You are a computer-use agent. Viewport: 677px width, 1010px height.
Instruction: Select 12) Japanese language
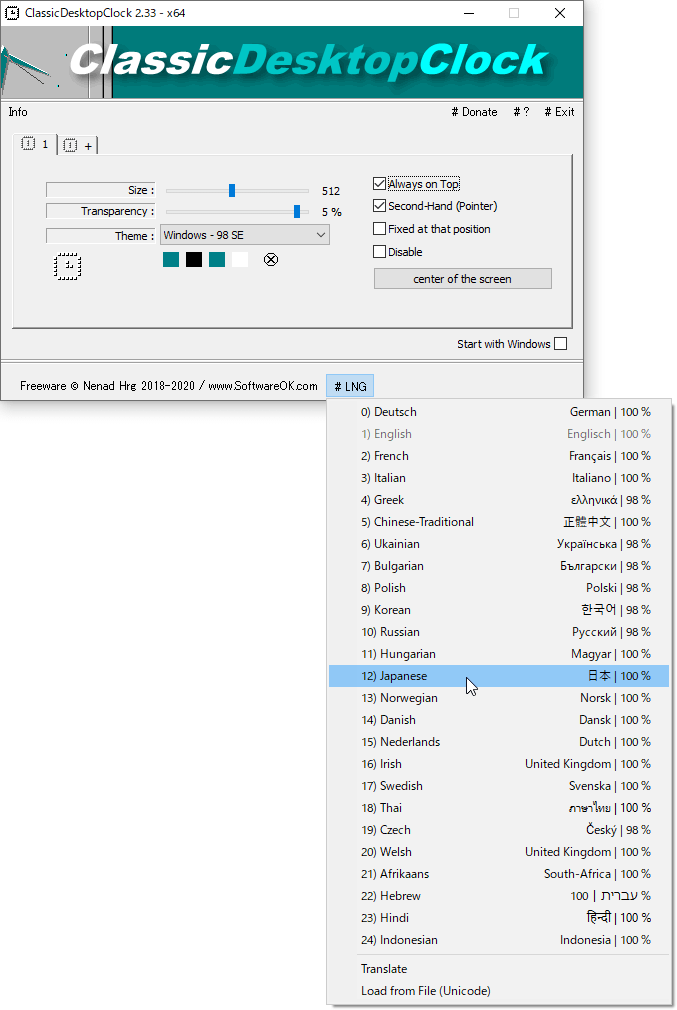(x=499, y=676)
